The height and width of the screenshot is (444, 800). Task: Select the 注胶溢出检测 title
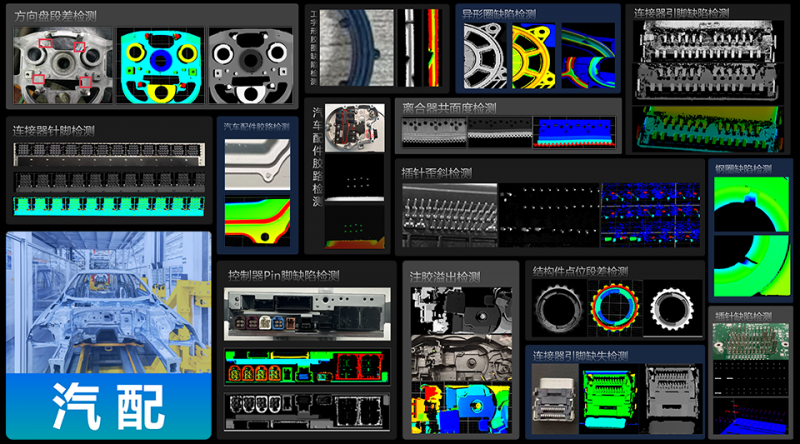tap(445, 275)
